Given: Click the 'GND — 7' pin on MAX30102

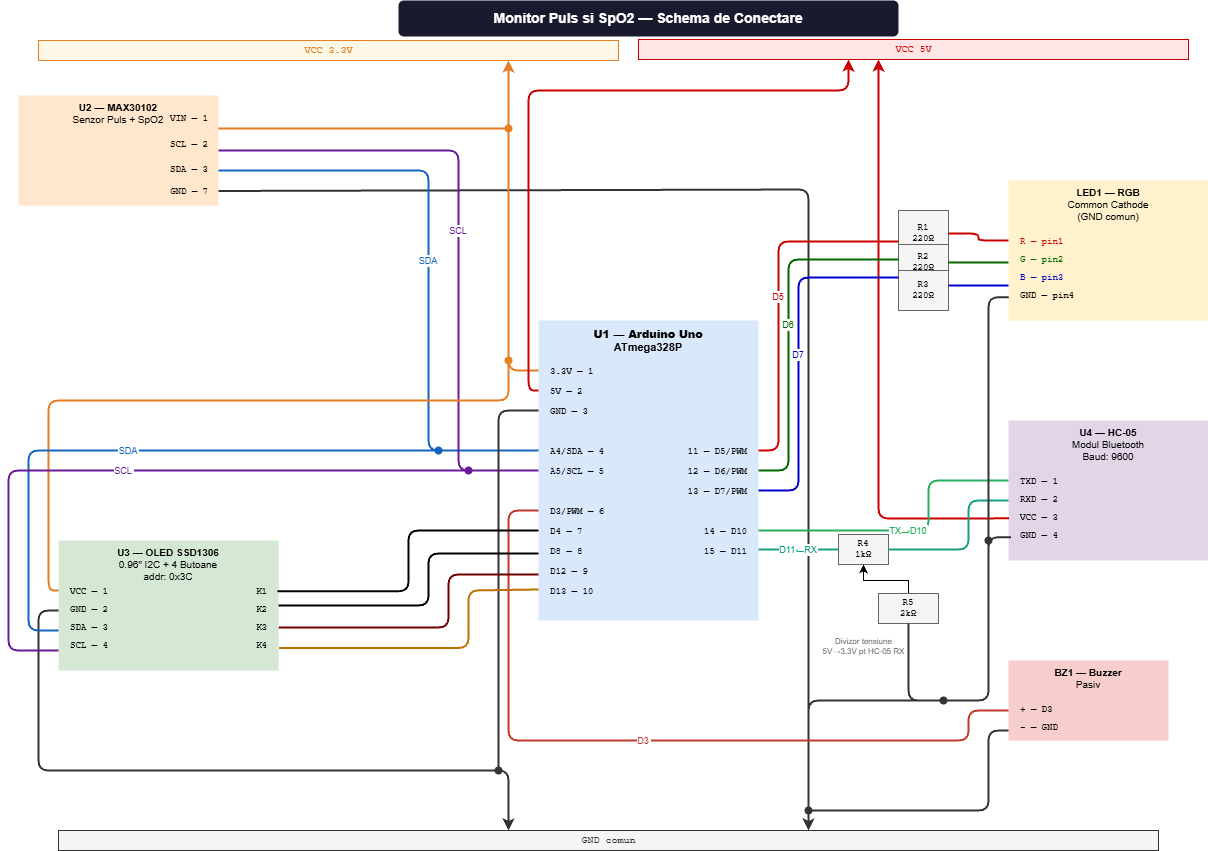Looking at the screenshot, I should coord(188,190).
